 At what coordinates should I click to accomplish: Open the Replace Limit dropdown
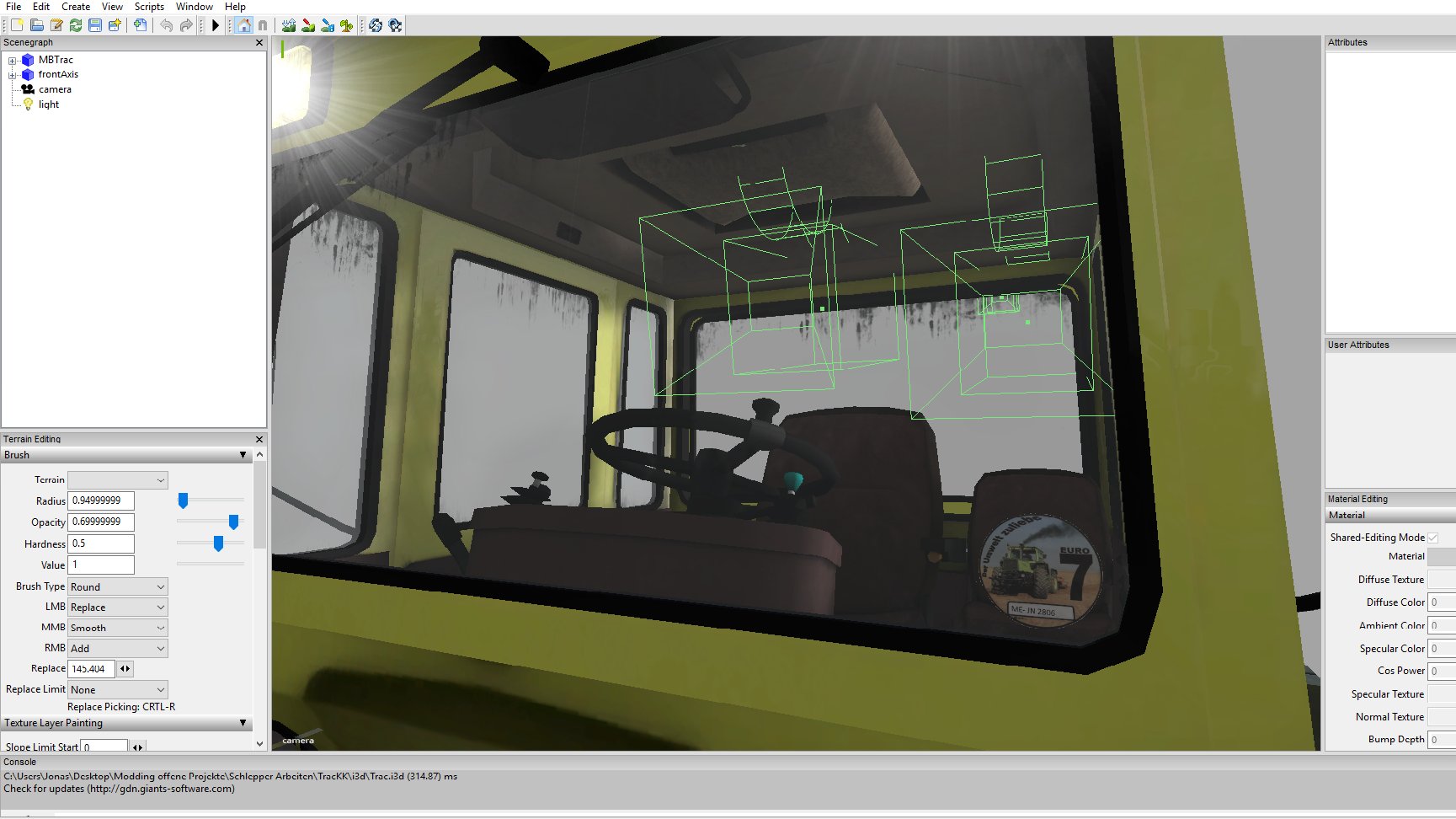(x=118, y=689)
